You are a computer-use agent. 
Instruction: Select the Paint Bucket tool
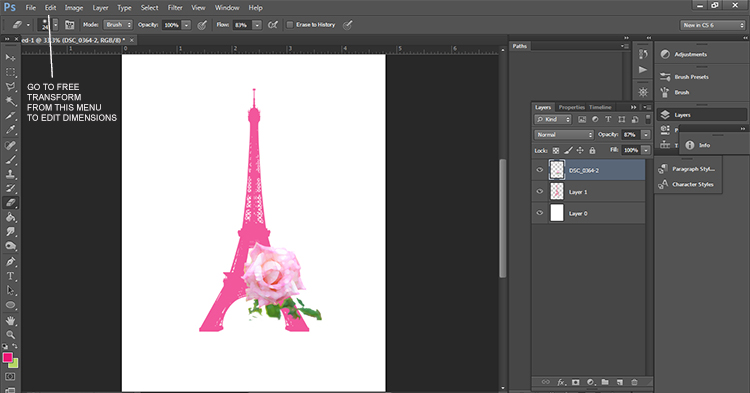tap(11, 218)
